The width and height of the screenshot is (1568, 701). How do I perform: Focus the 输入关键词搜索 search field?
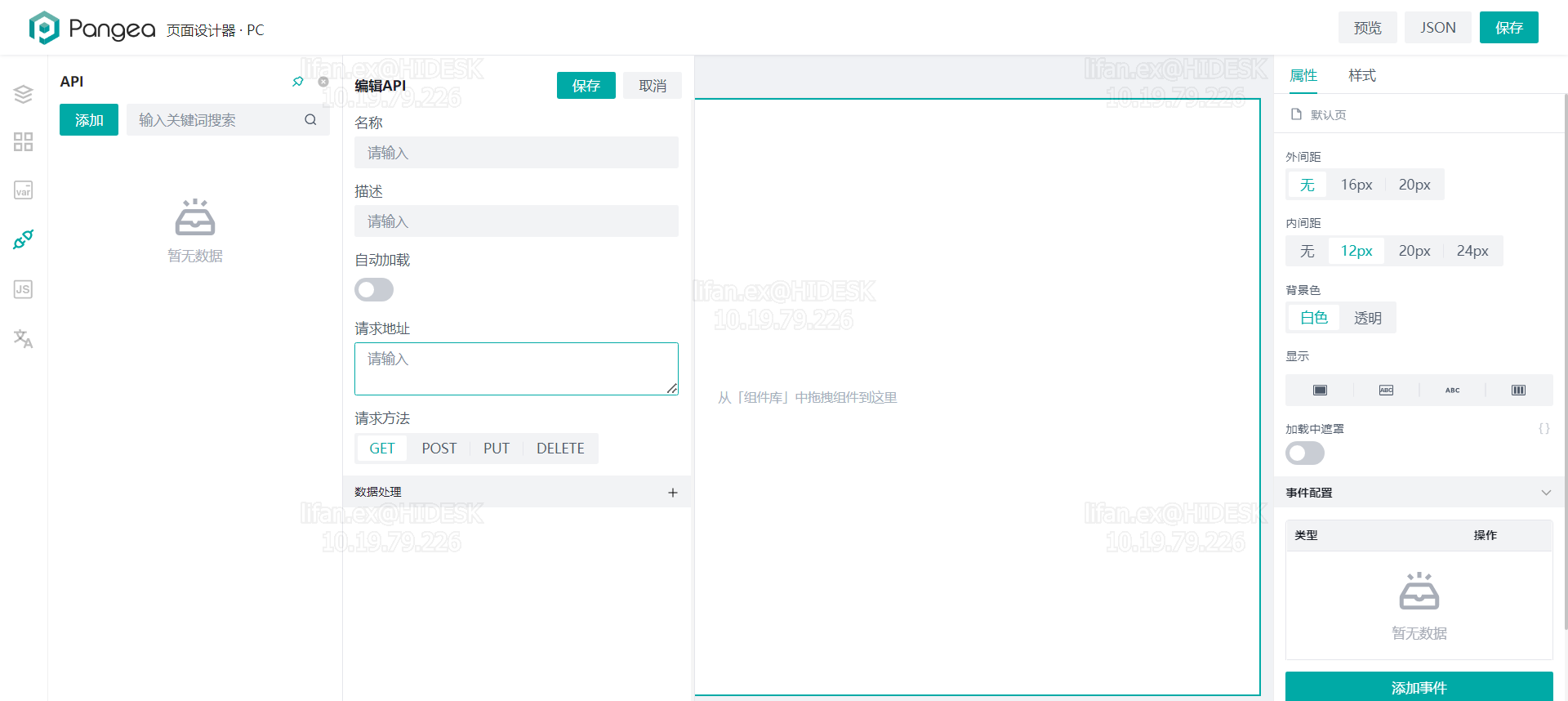pyautogui.click(x=228, y=120)
